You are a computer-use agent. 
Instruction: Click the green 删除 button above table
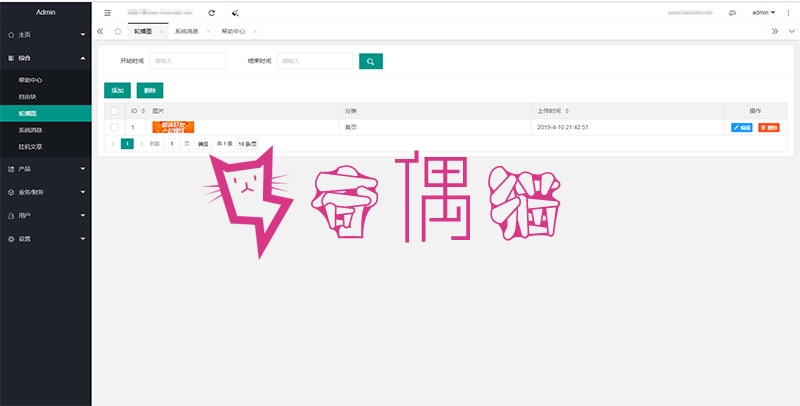[x=150, y=90]
